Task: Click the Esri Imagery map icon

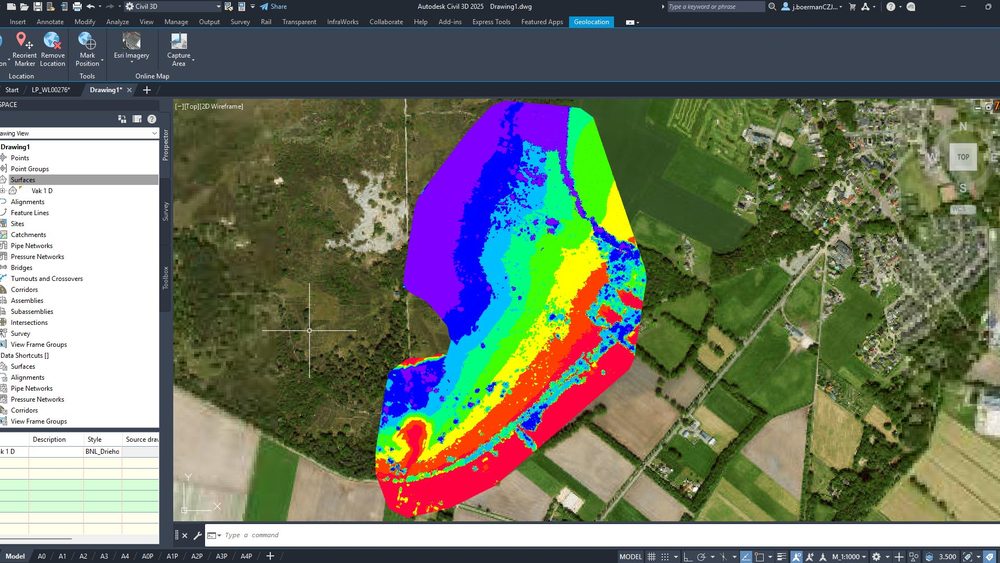Action: [x=131, y=41]
